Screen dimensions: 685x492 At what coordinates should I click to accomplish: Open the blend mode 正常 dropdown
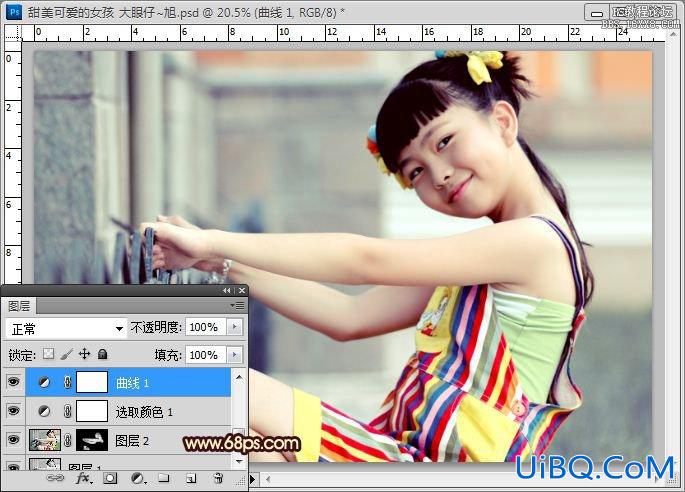66,328
